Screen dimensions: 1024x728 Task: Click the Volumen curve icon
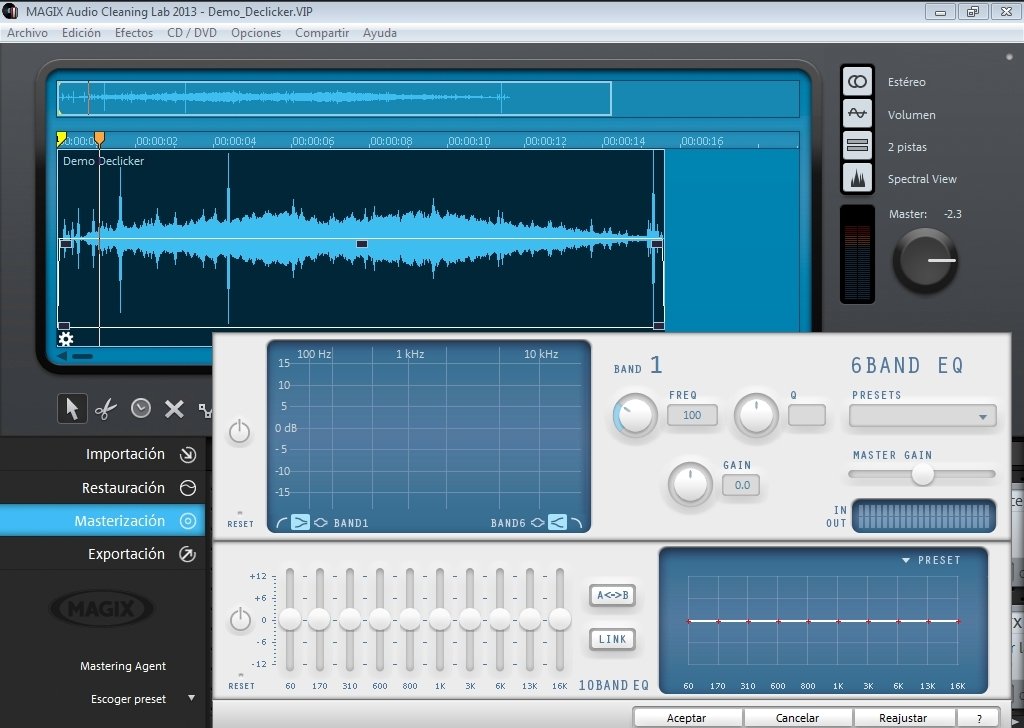click(857, 114)
